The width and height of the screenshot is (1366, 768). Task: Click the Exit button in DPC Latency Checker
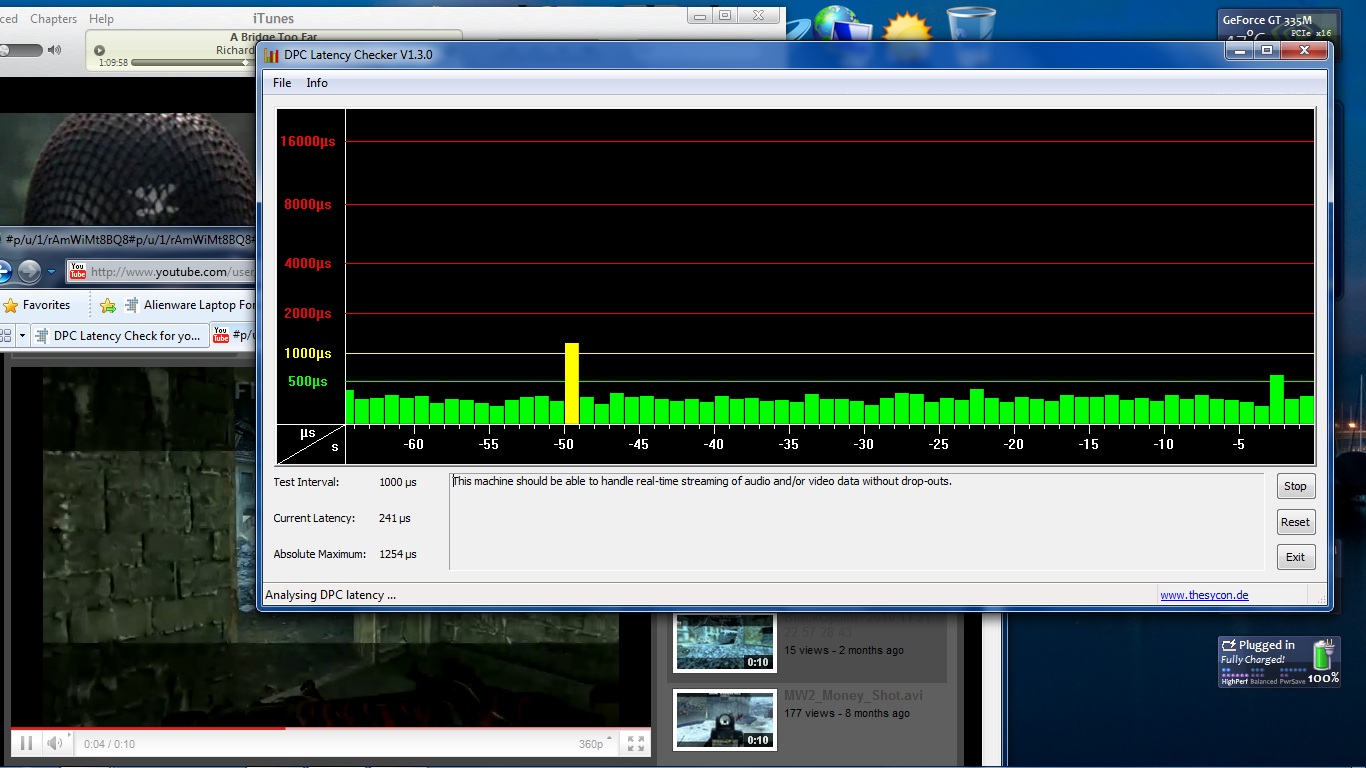[x=1295, y=557]
